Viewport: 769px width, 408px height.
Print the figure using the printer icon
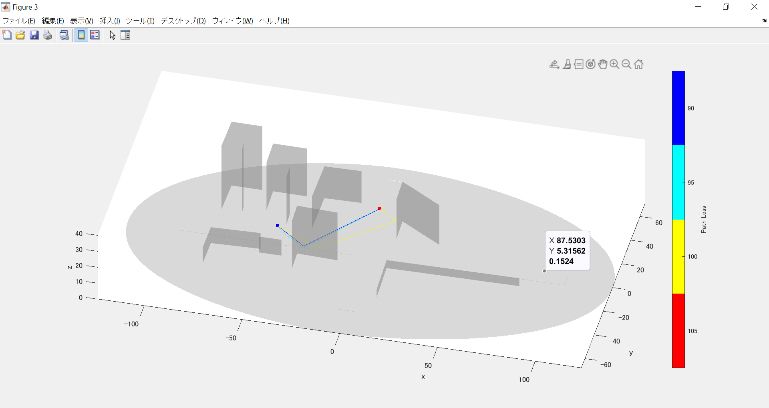click(x=47, y=35)
